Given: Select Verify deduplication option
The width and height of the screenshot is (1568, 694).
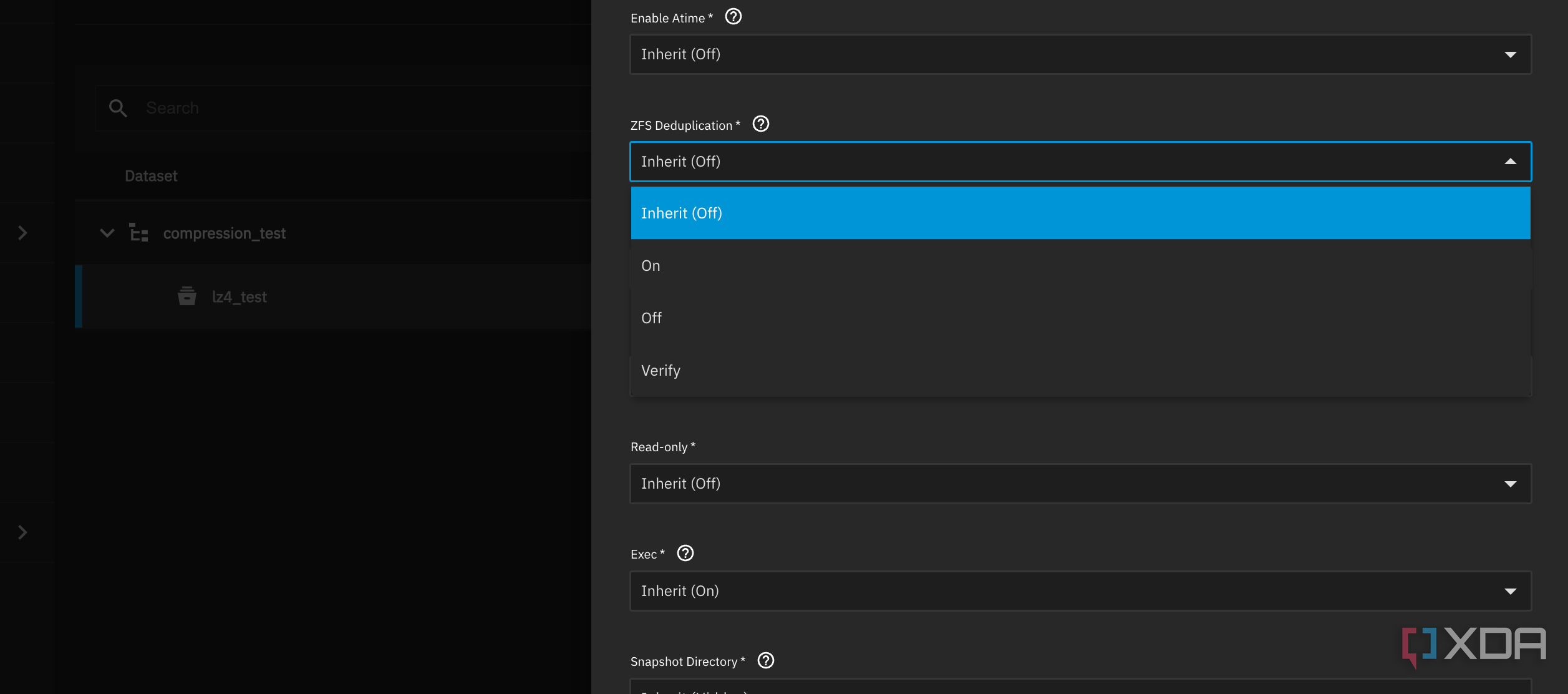Looking at the screenshot, I should (x=1080, y=370).
